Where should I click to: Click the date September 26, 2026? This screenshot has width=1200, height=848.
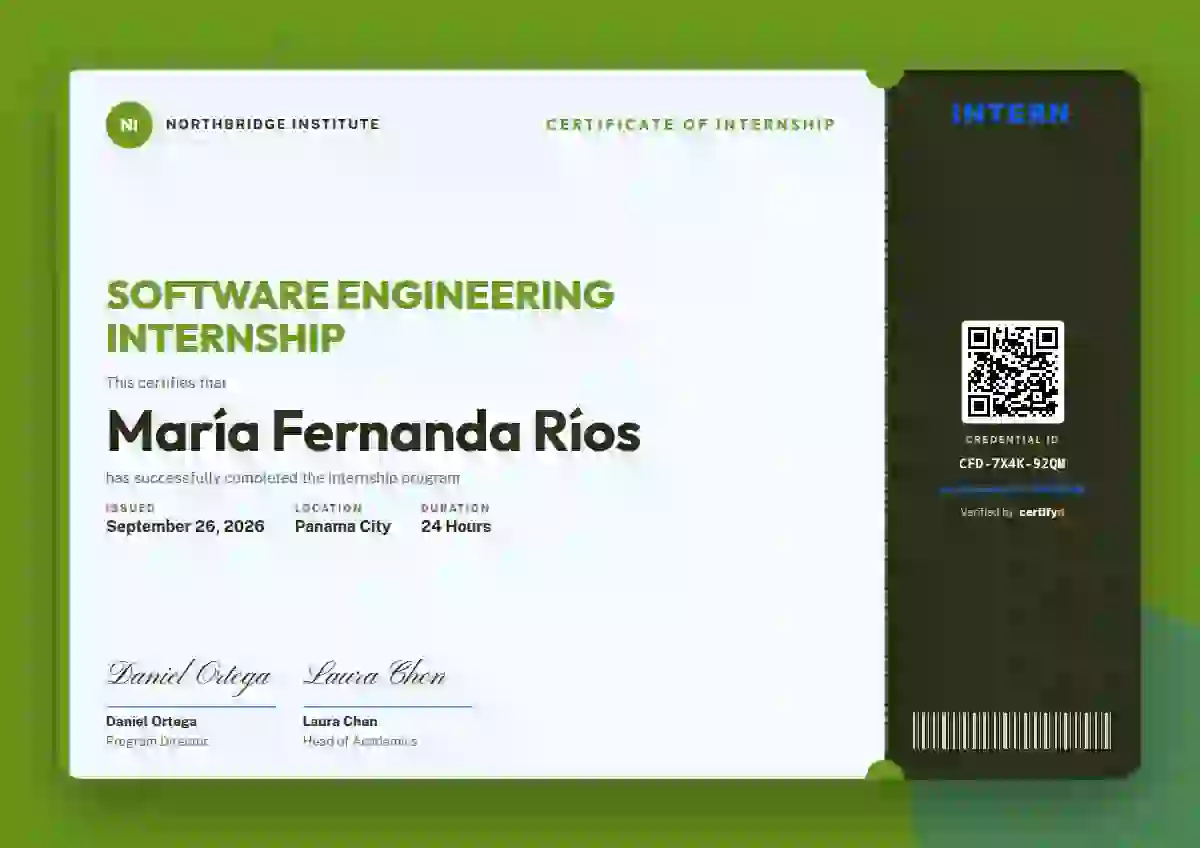click(185, 526)
